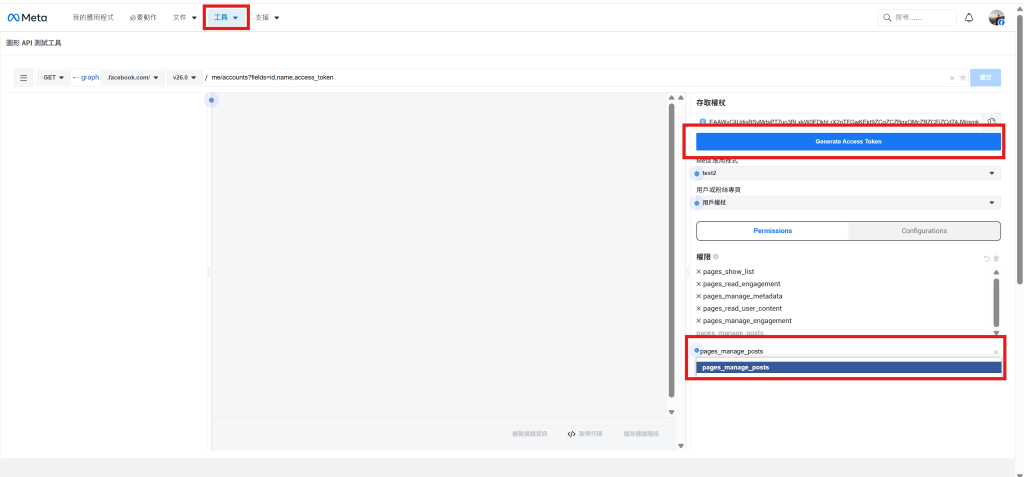Click the permissions list scrollbar thumb

996,303
